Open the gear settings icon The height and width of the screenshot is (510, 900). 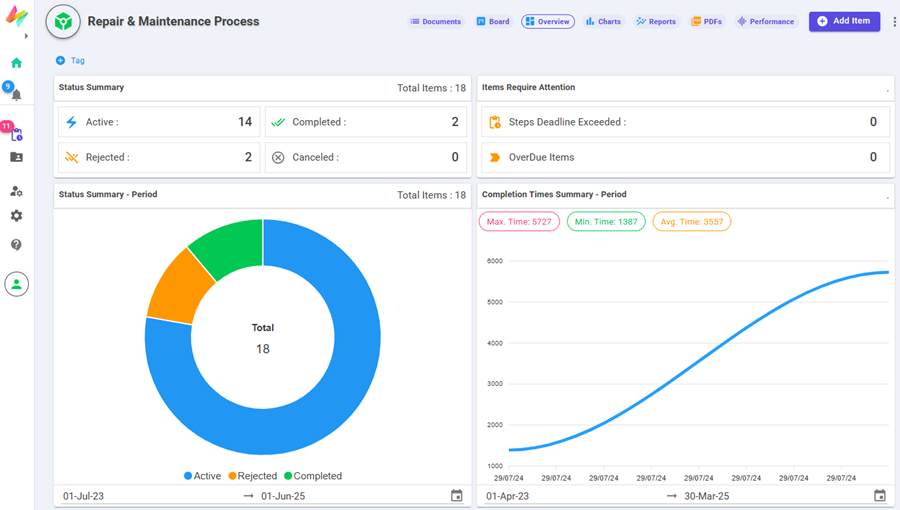point(16,216)
